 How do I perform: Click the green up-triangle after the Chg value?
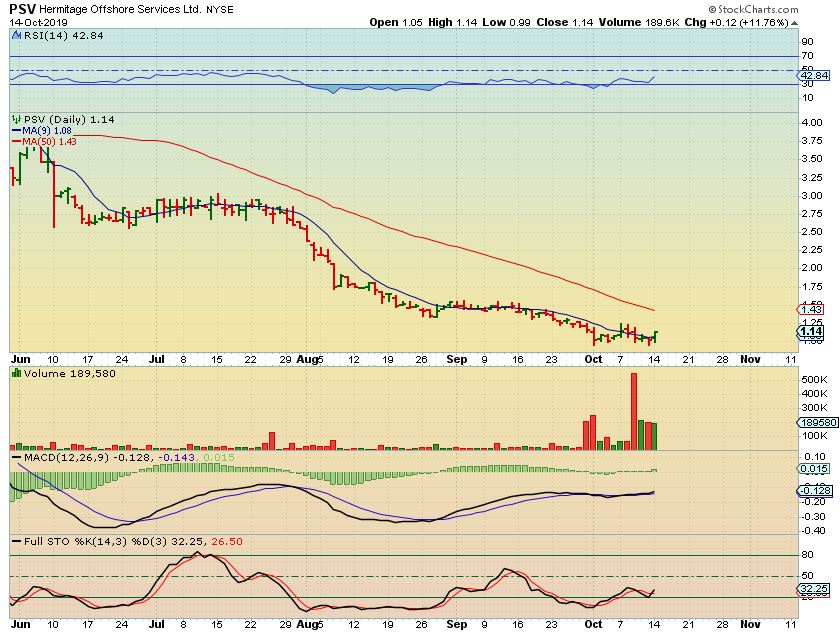pos(794,23)
